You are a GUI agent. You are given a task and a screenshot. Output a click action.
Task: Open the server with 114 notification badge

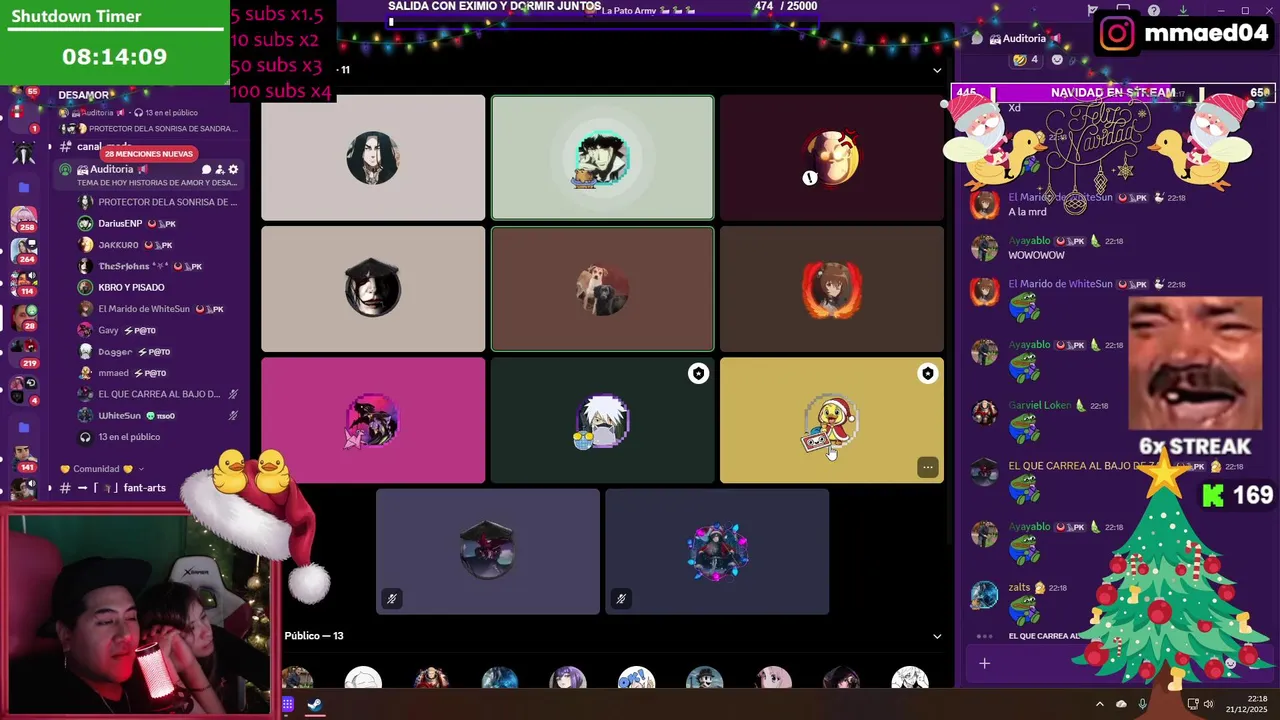pyautogui.click(x=23, y=282)
